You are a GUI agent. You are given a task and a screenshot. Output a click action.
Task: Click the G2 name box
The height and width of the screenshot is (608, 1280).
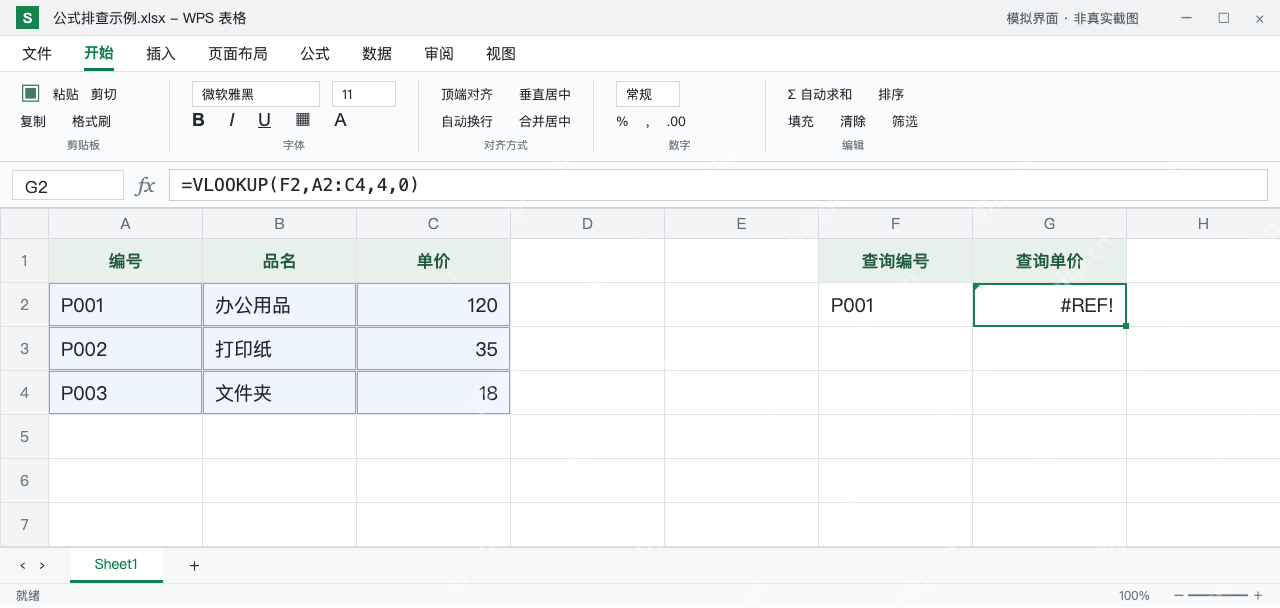tap(68, 186)
